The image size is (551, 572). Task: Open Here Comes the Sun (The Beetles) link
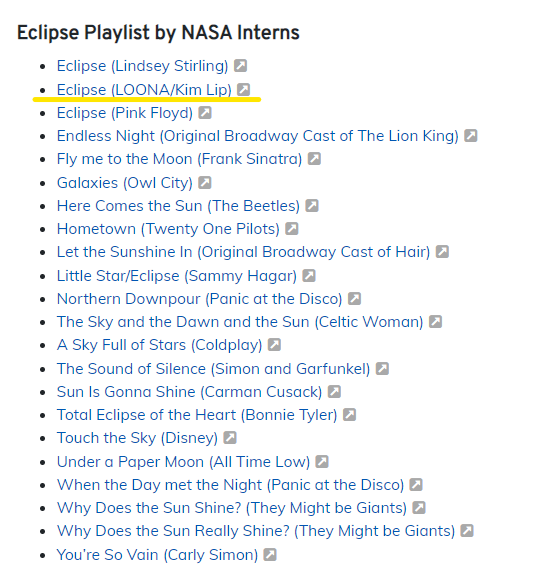pyautogui.click(x=178, y=206)
